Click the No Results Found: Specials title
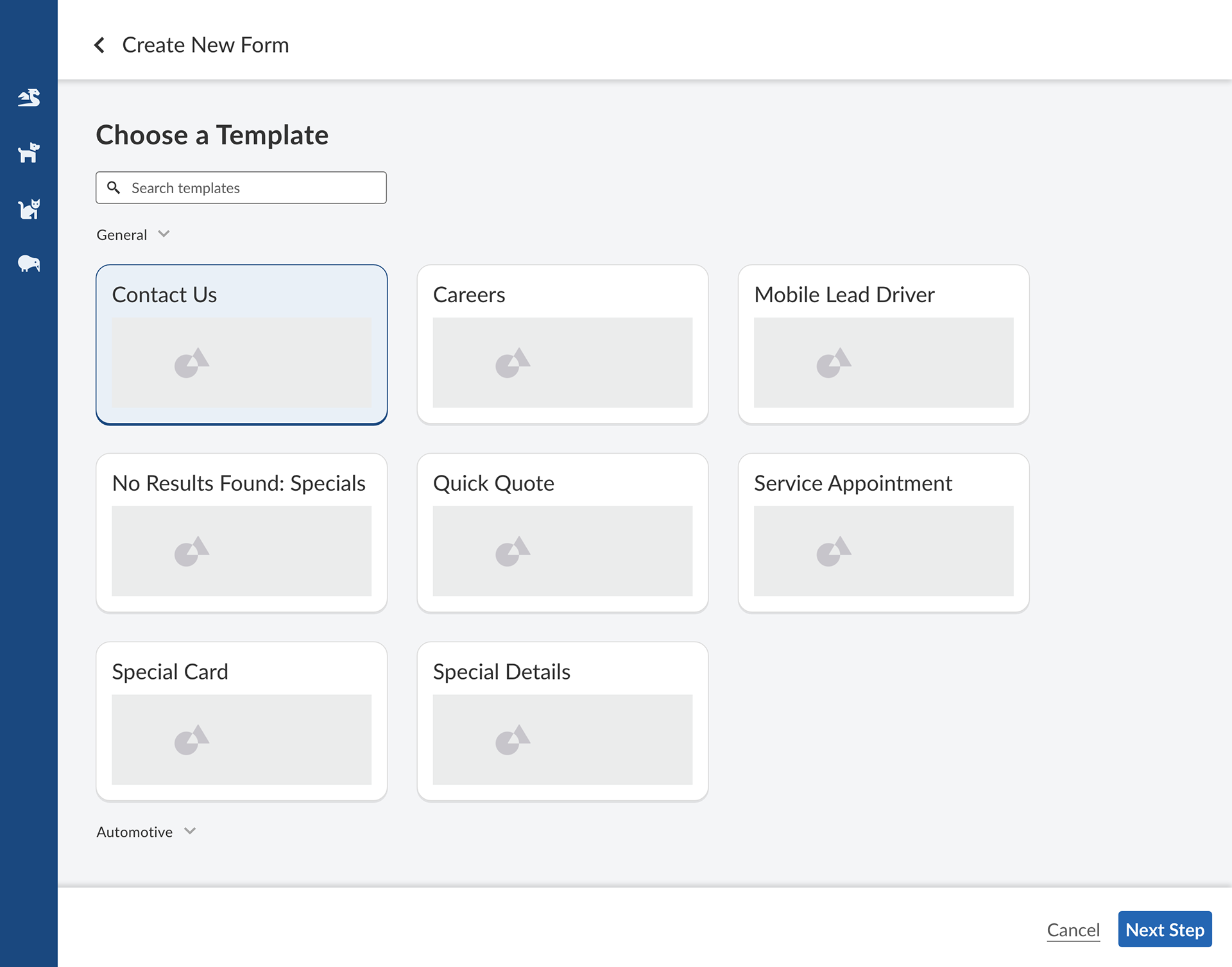The height and width of the screenshot is (967, 1232). 239,483
